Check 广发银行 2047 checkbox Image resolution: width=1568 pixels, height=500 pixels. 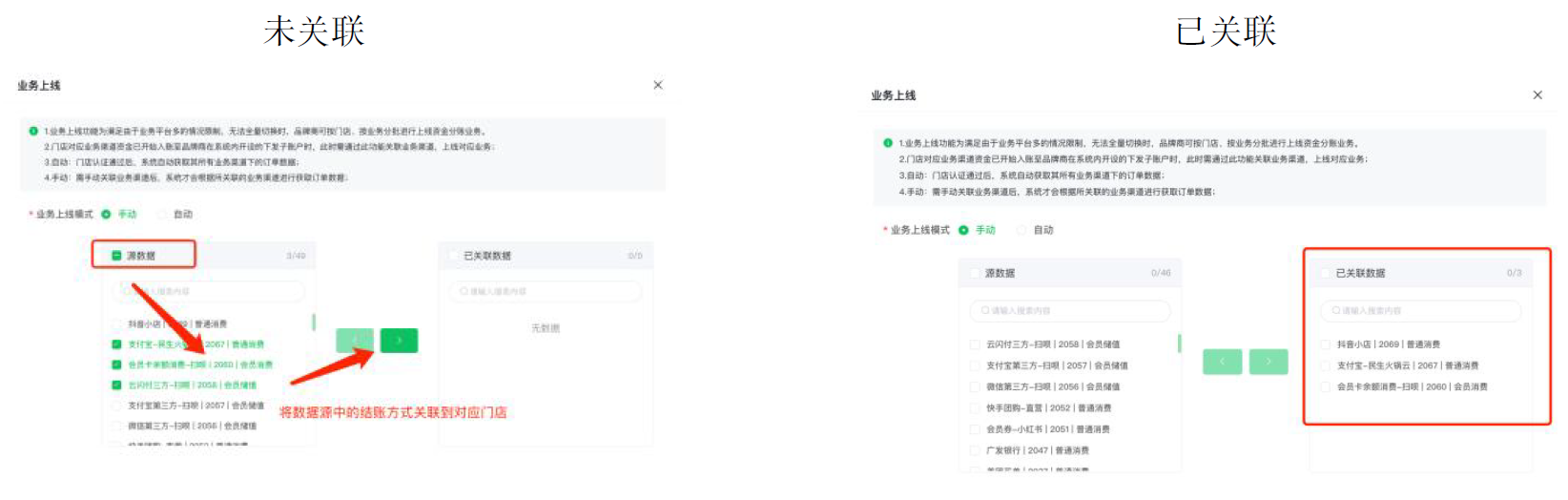(975, 450)
